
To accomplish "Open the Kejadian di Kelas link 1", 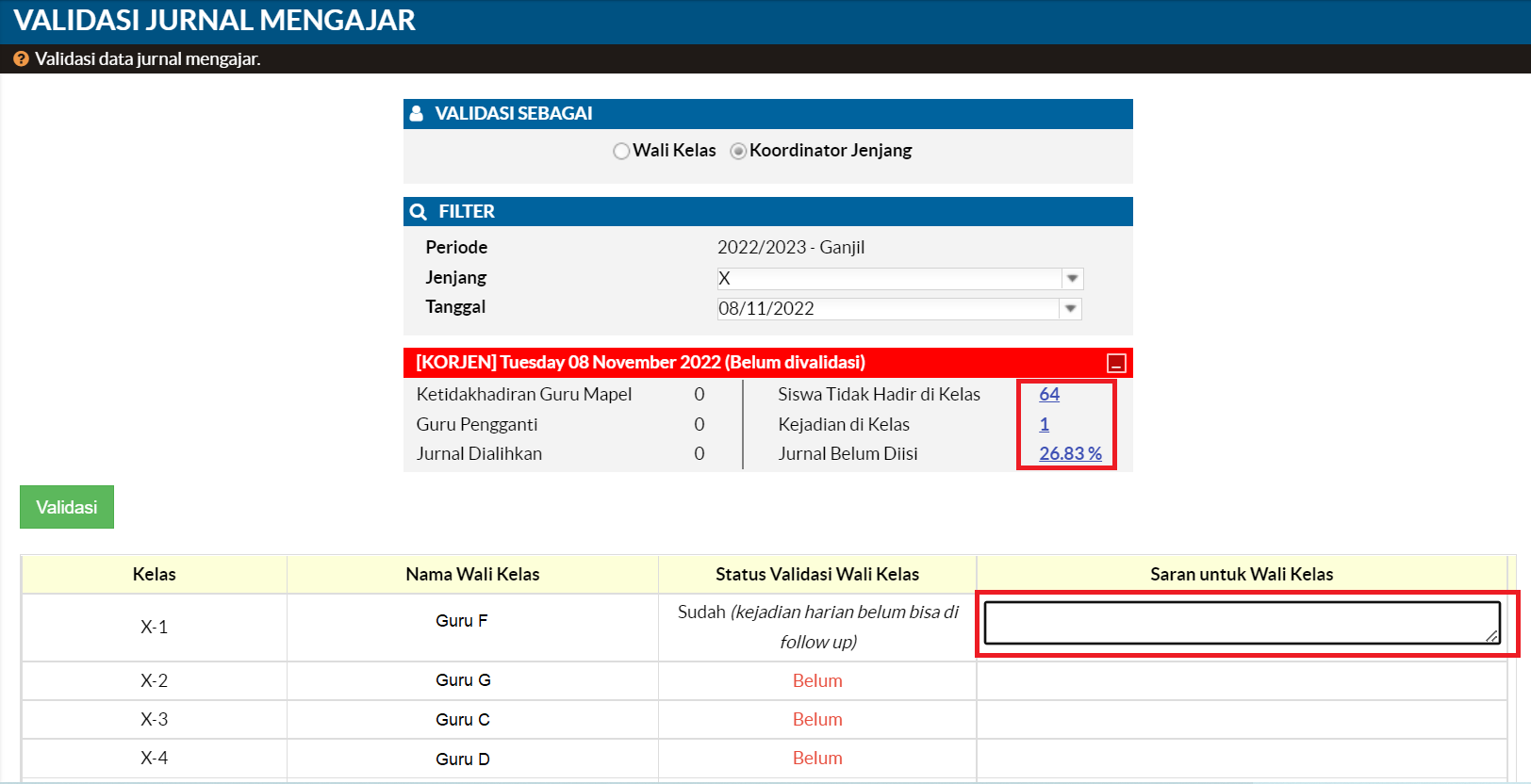I will point(1044,424).
